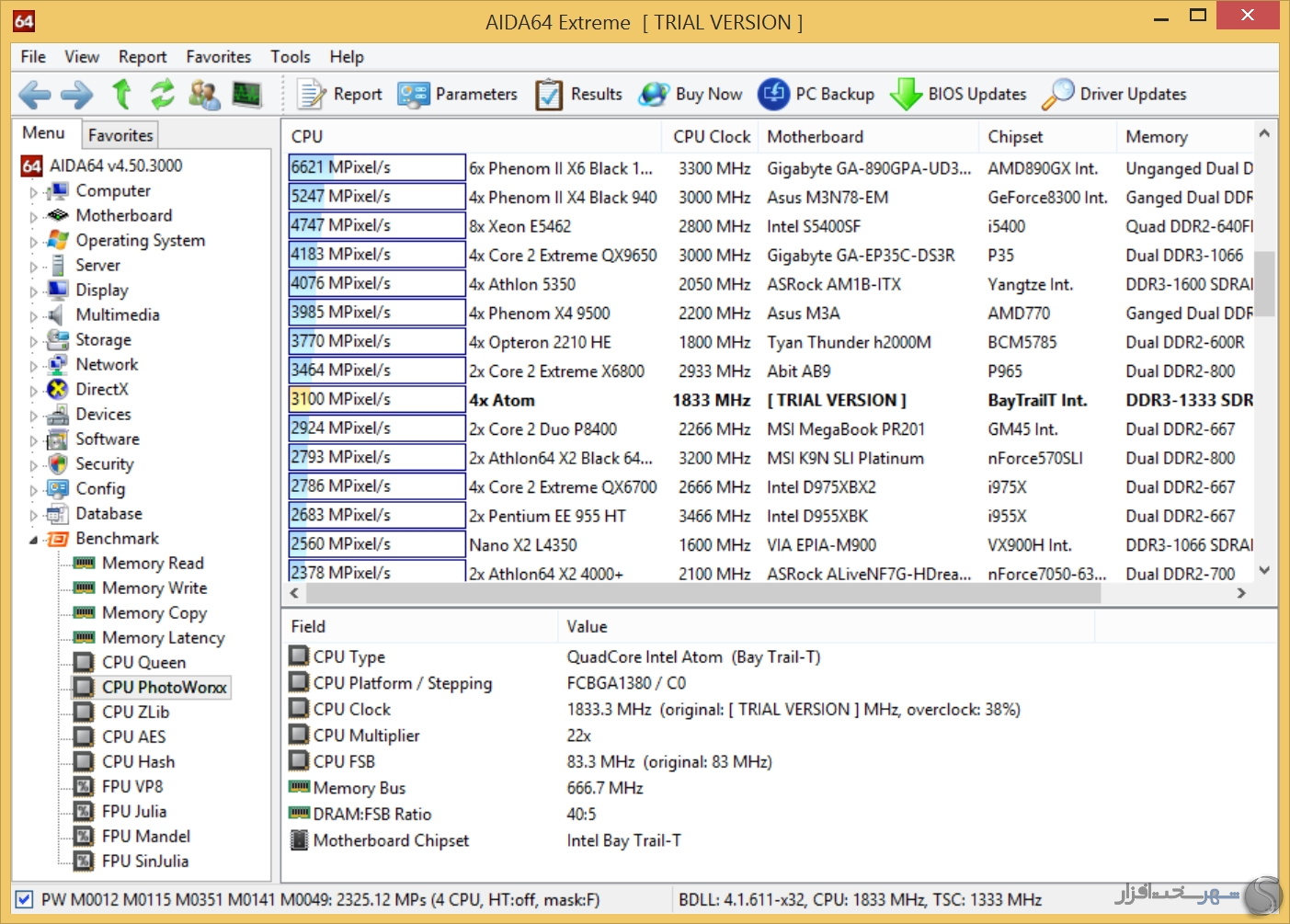The height and width of the screenshot is (924, 1290).
Task: Toggle the status bar checkbox
Action: click(x=25, y=899)
